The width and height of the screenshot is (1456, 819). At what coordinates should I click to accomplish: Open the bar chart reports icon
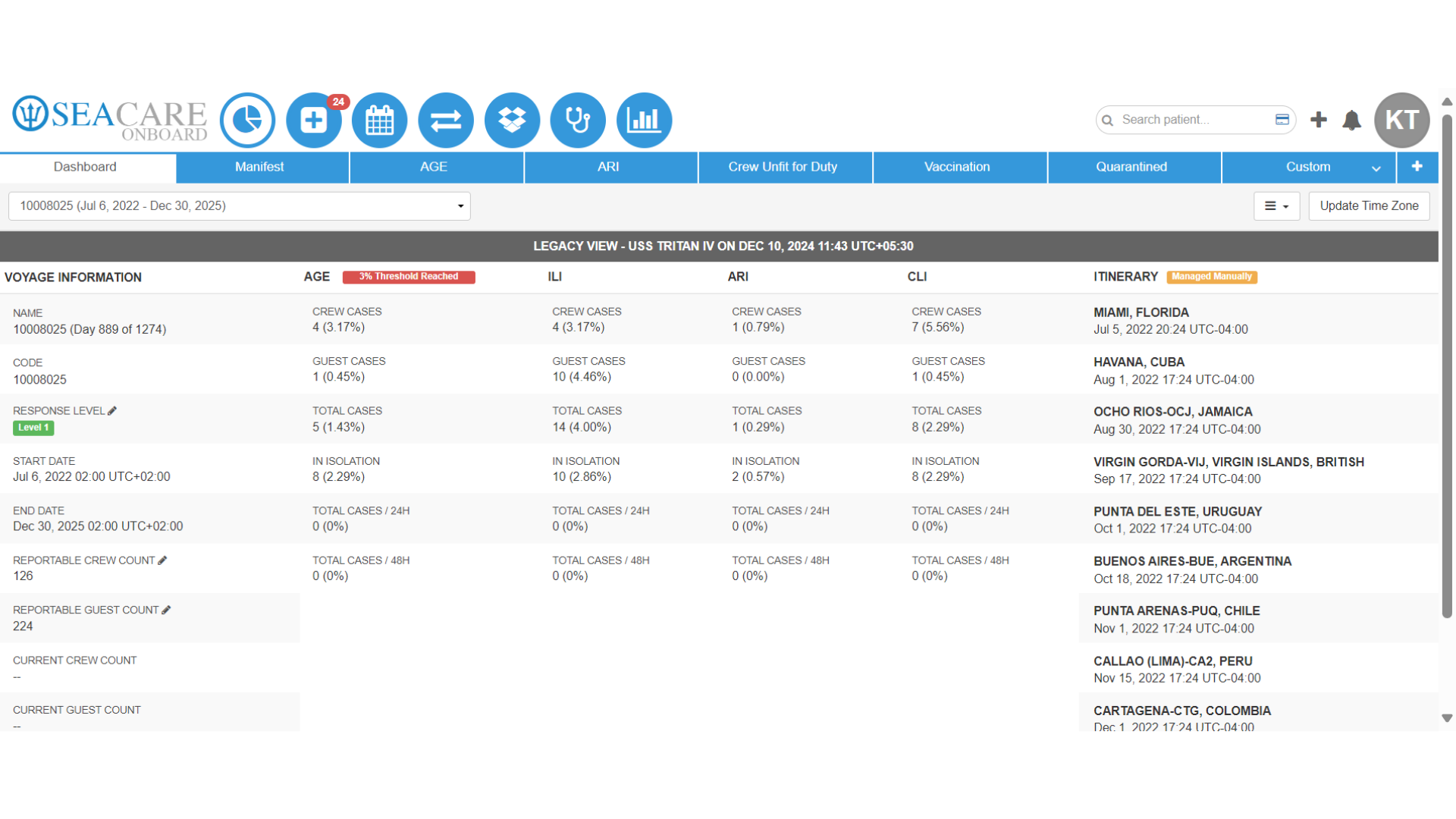click(645, 120)
